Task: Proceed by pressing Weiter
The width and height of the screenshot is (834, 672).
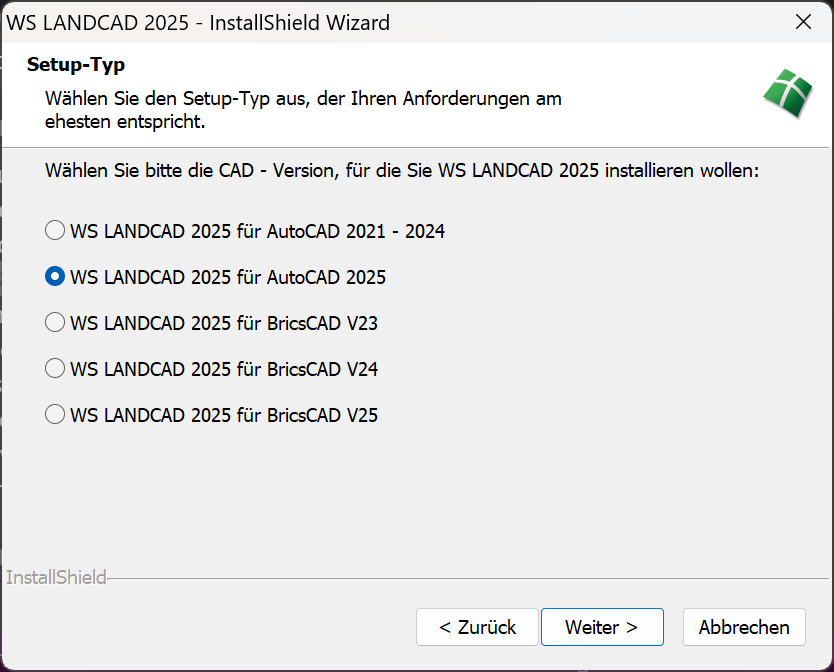Action: coord(601,627)
